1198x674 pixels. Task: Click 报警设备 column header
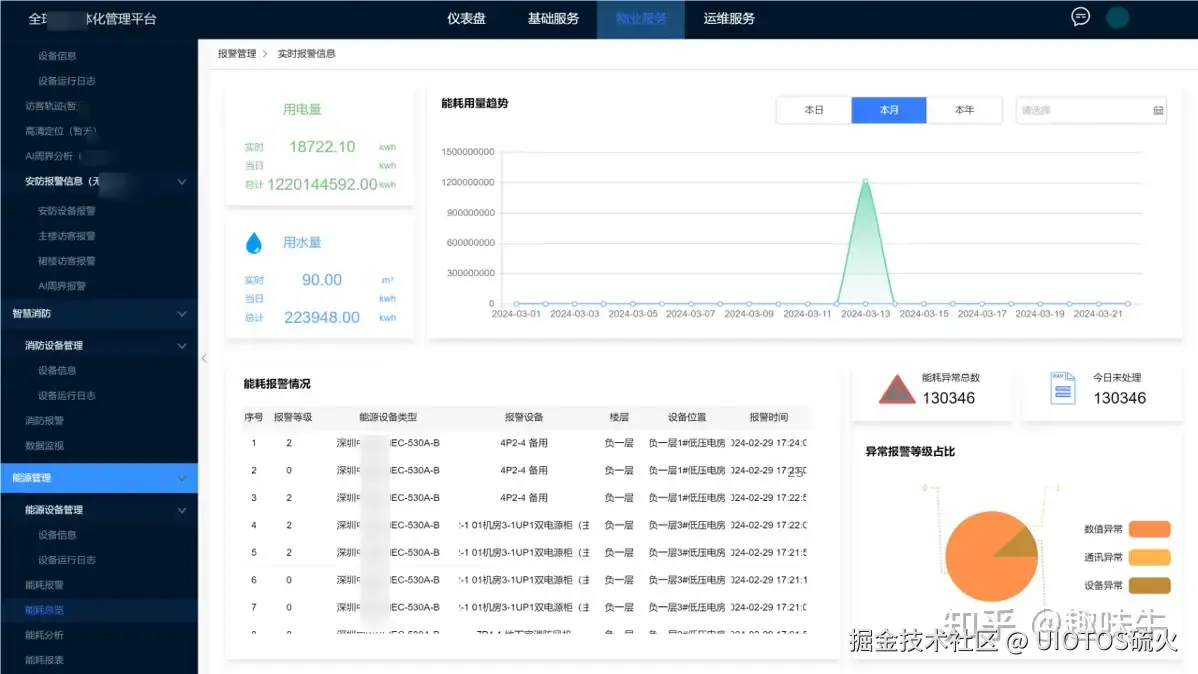tap(524, 417)
